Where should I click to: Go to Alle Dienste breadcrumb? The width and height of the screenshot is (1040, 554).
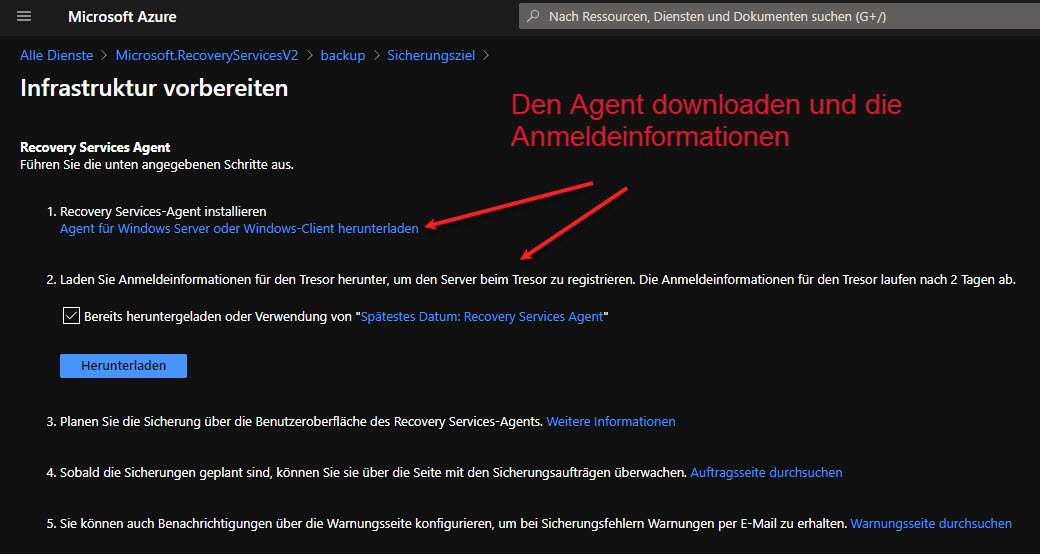(x=56, y=56)
